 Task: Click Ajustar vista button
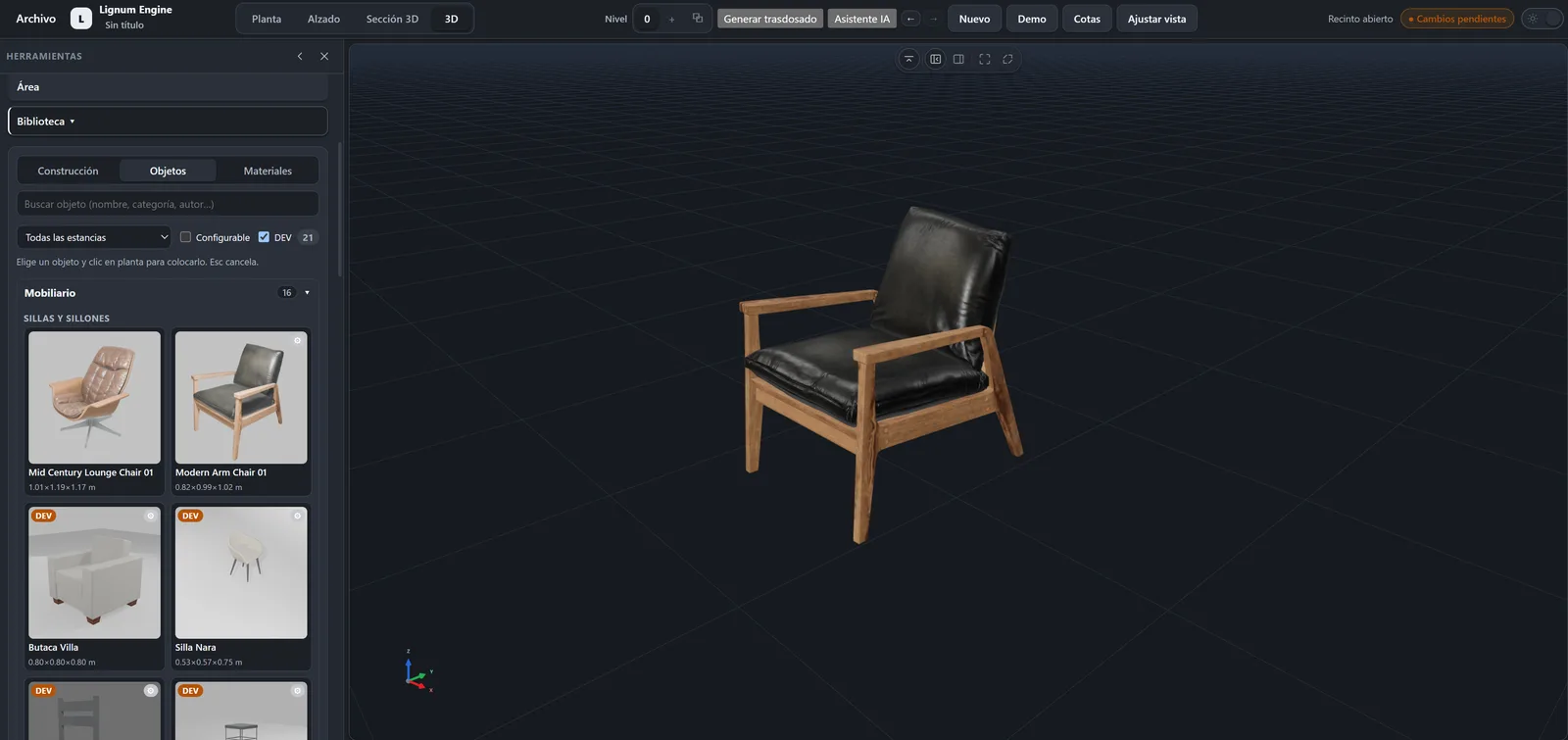click(1156, 19)
